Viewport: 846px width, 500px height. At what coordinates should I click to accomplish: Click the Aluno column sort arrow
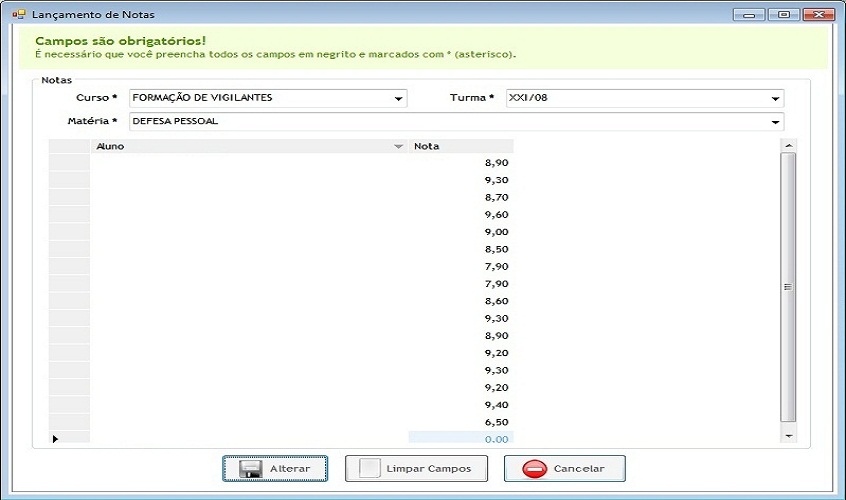398,146
